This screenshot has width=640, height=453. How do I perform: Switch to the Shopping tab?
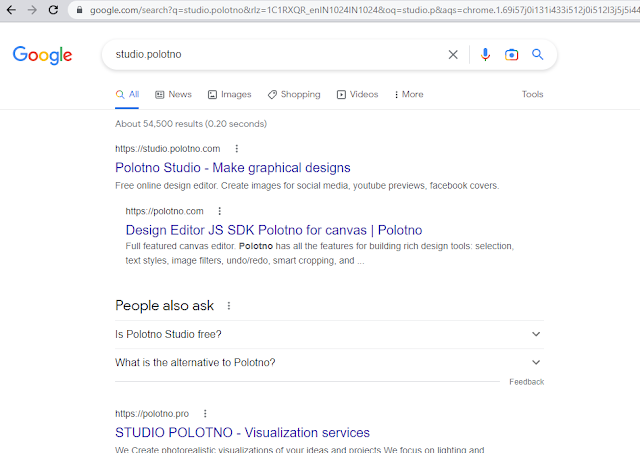[x=294, y=94]
